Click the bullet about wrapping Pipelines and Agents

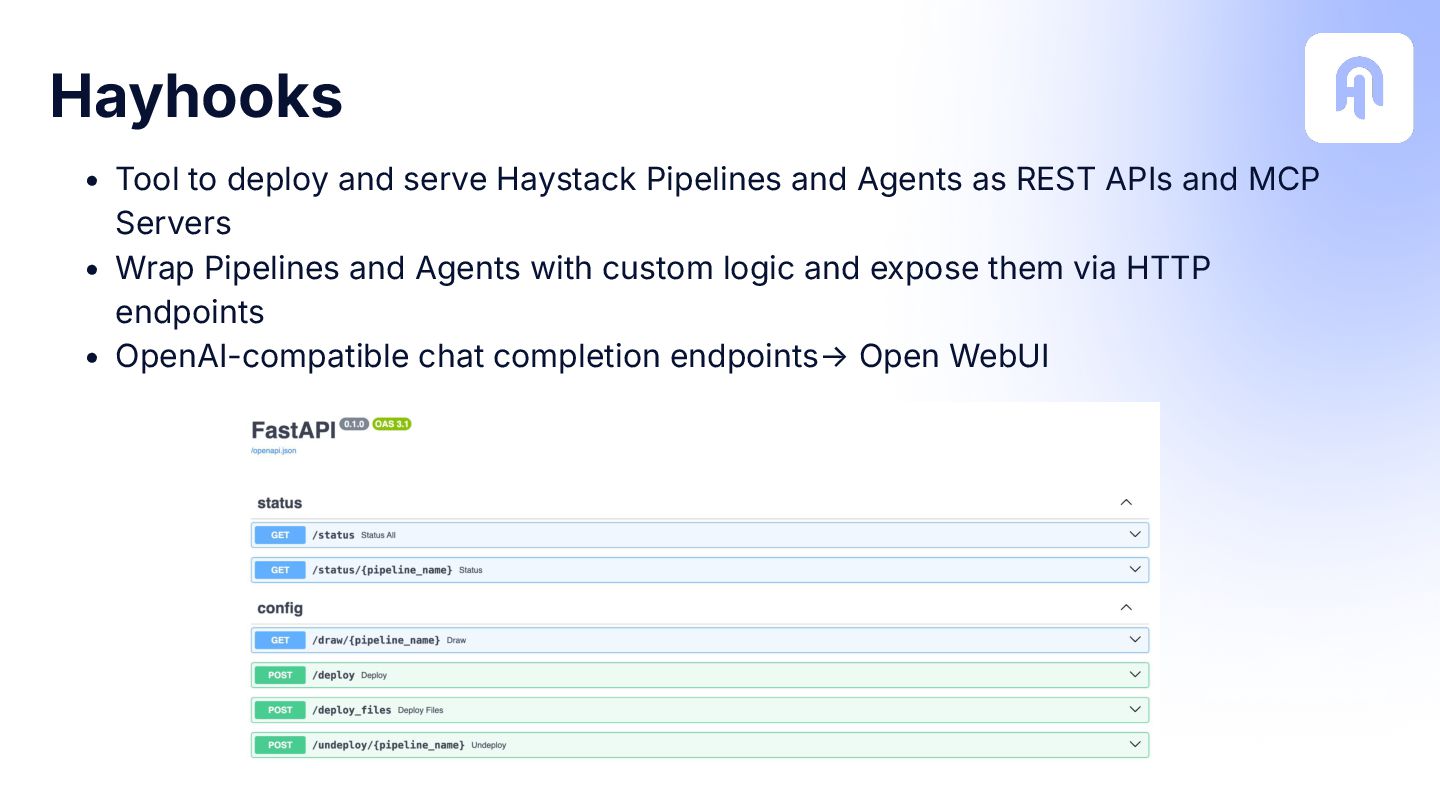663,289
